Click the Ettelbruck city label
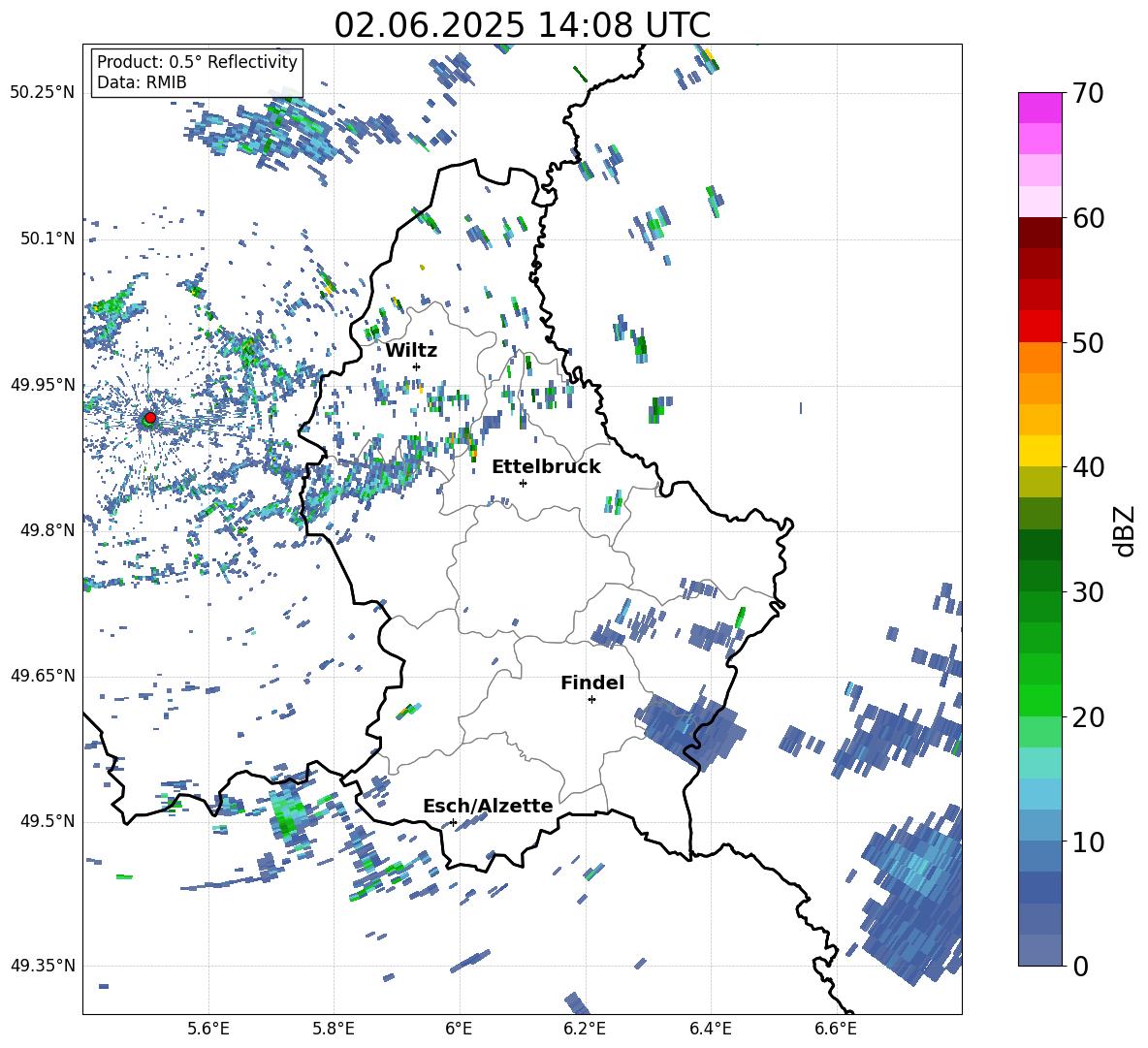This screenshot has height=1048, width=1148. click(546, 467)
